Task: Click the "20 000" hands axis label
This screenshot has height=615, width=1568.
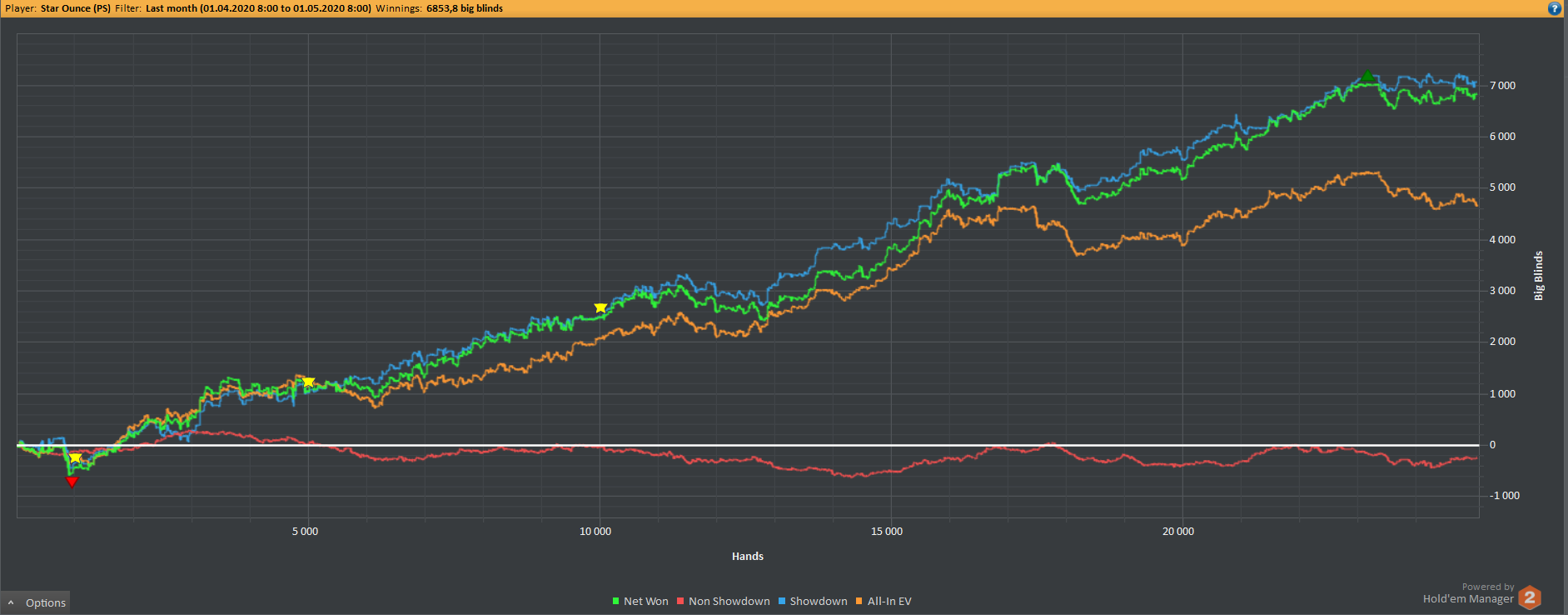Action: (1178, 532)
